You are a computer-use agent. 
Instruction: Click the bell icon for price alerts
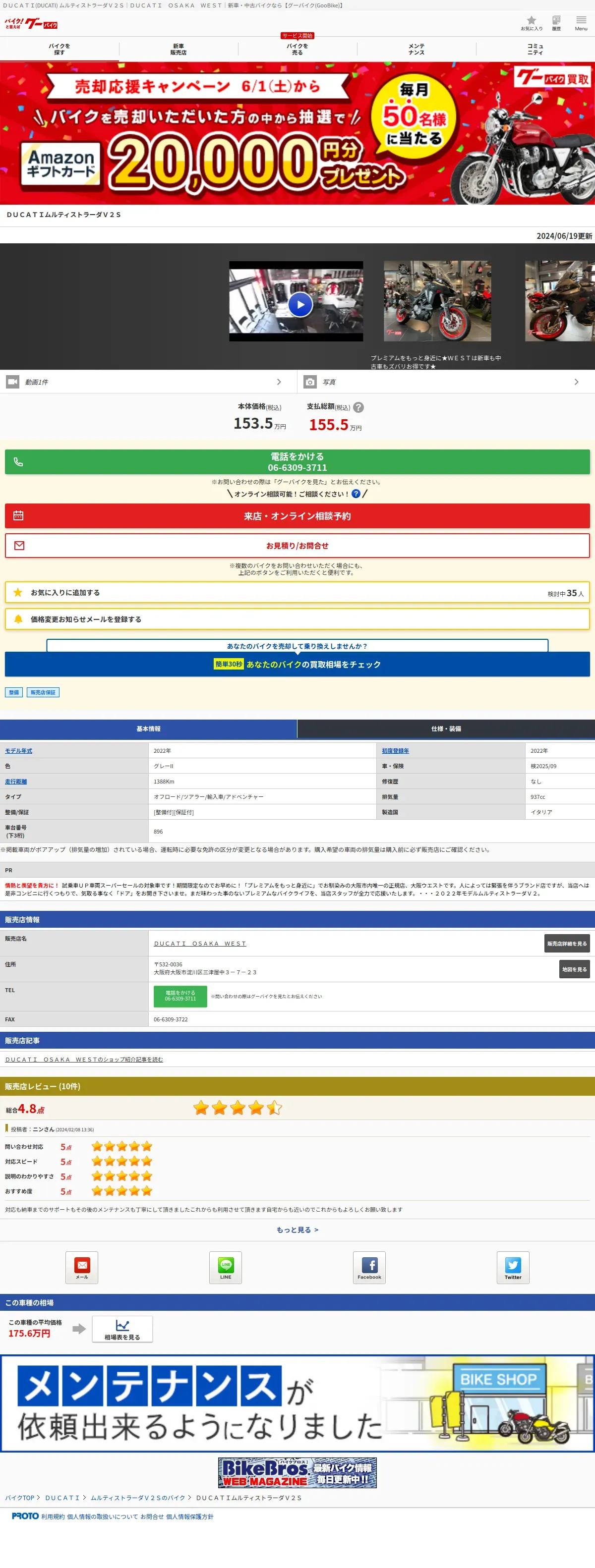(18, 619)
